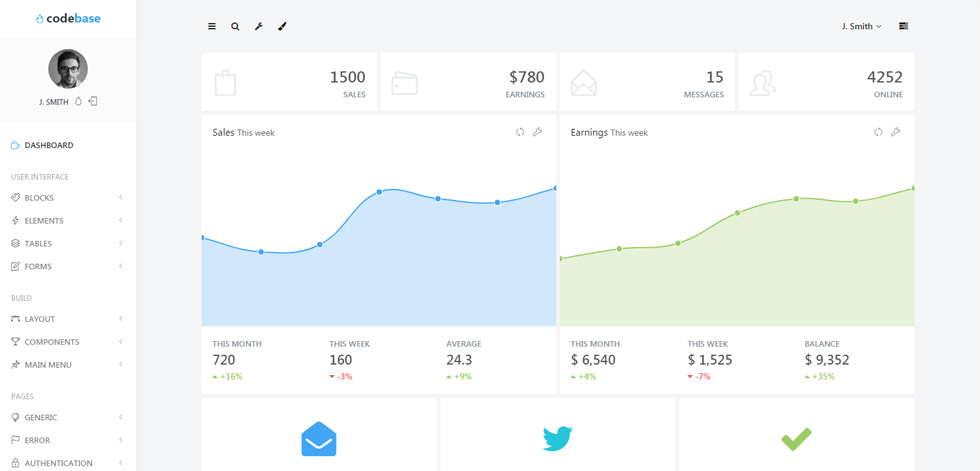Open color themes brush icon
This screenshot has width=980, height=471.
[282, 26]
